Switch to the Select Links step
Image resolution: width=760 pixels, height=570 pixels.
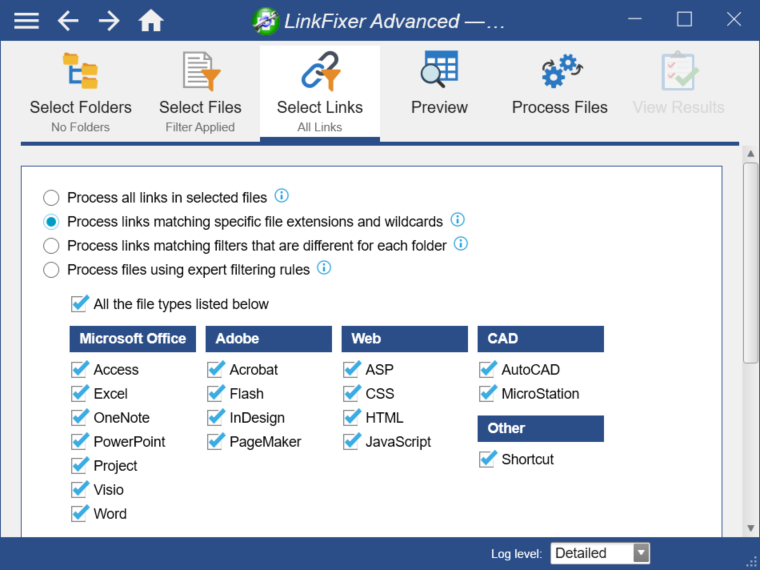coord(320,92)
